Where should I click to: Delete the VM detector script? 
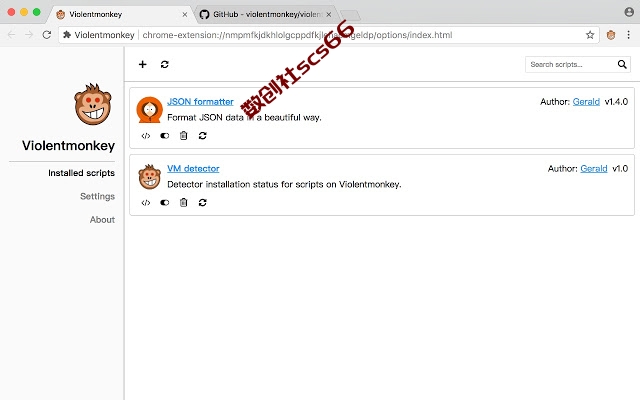(x=184, y=203)
